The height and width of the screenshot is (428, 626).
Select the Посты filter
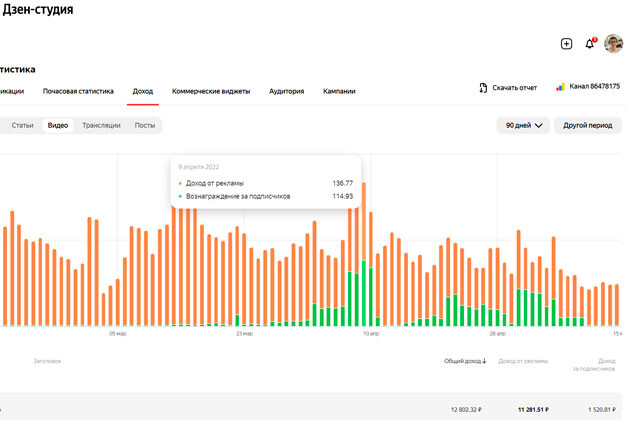[x=145, y=126]
